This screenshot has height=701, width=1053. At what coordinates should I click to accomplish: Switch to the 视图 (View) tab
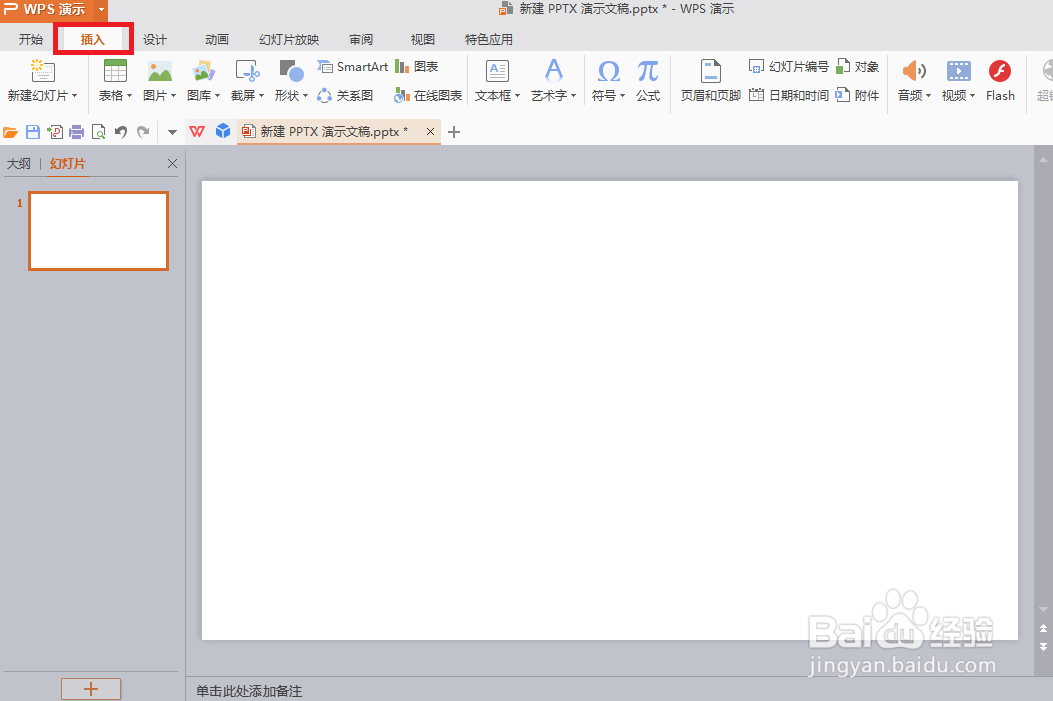click(x=422, y=40)
